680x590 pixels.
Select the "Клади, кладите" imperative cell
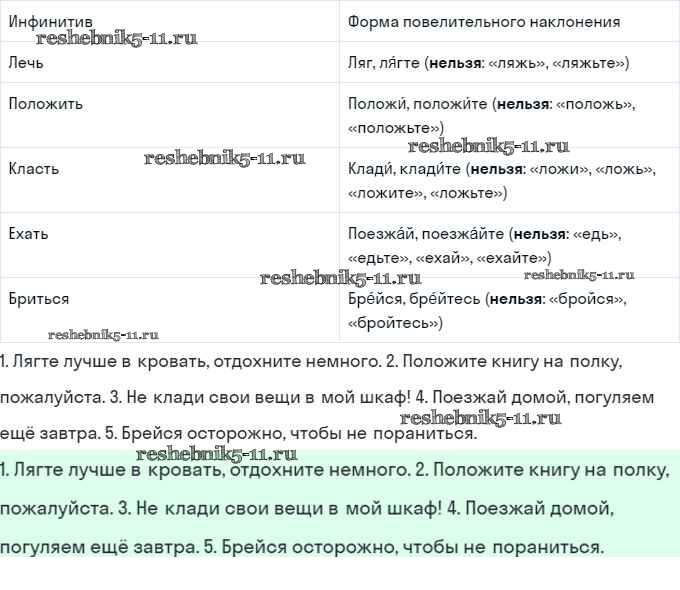click(x=501, y=180)
